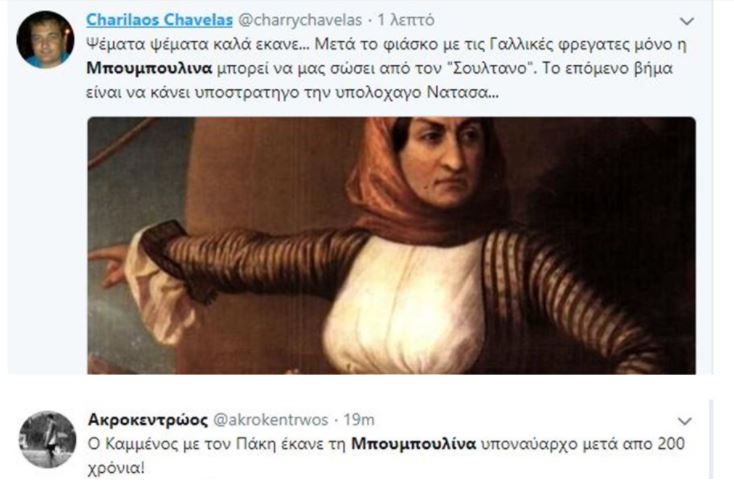Click the tweet line starting 'Ψέματα ψέματα'

pos(386,44)
